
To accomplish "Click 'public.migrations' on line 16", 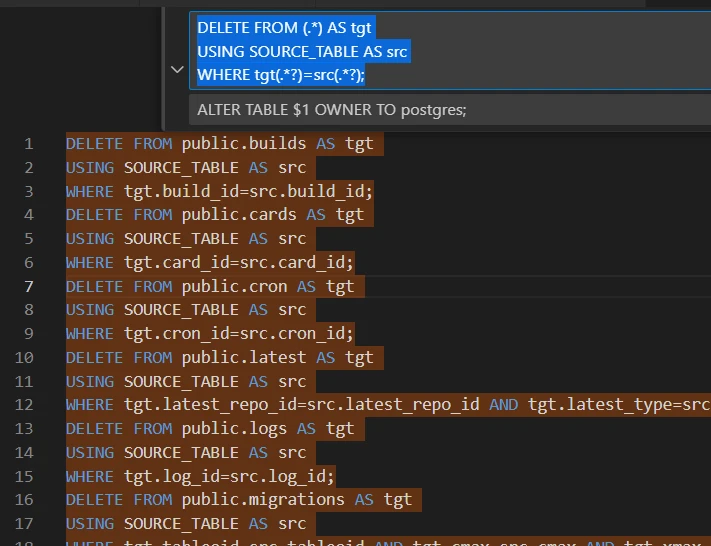I will pyautogui.click(x=263, y=500).
